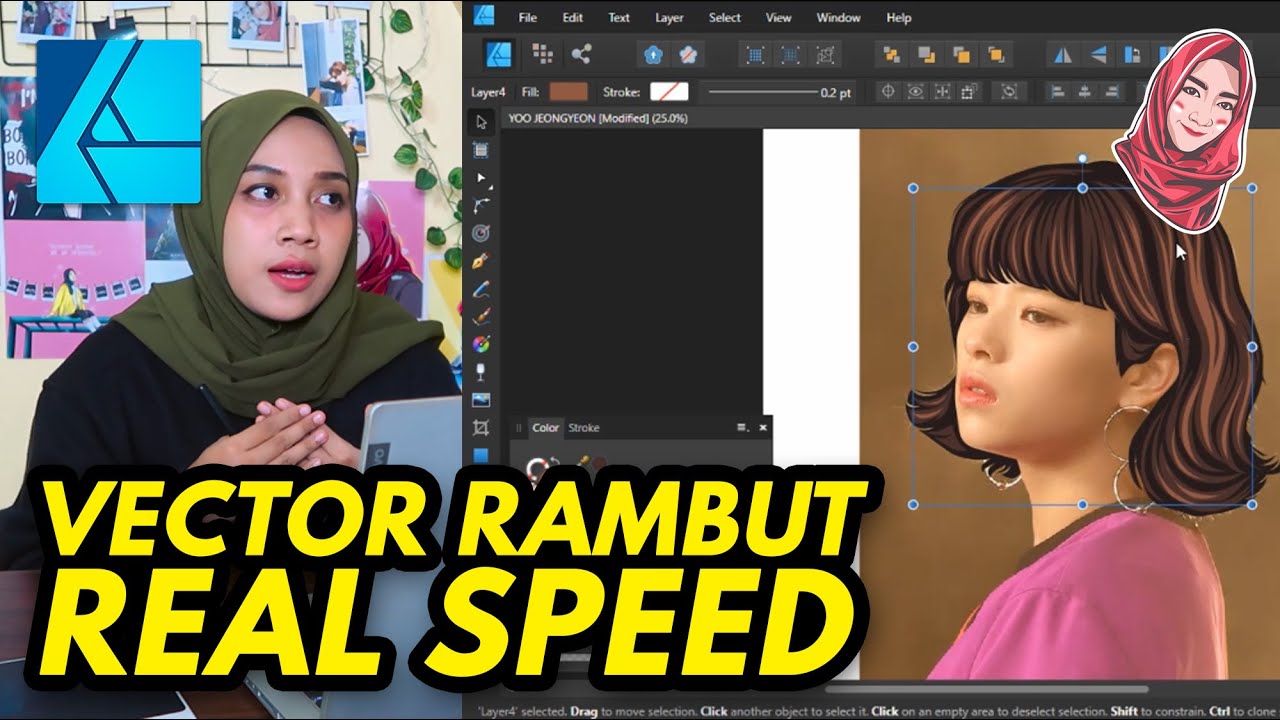Toggle show alignment handles

click(x=942, y=92)
